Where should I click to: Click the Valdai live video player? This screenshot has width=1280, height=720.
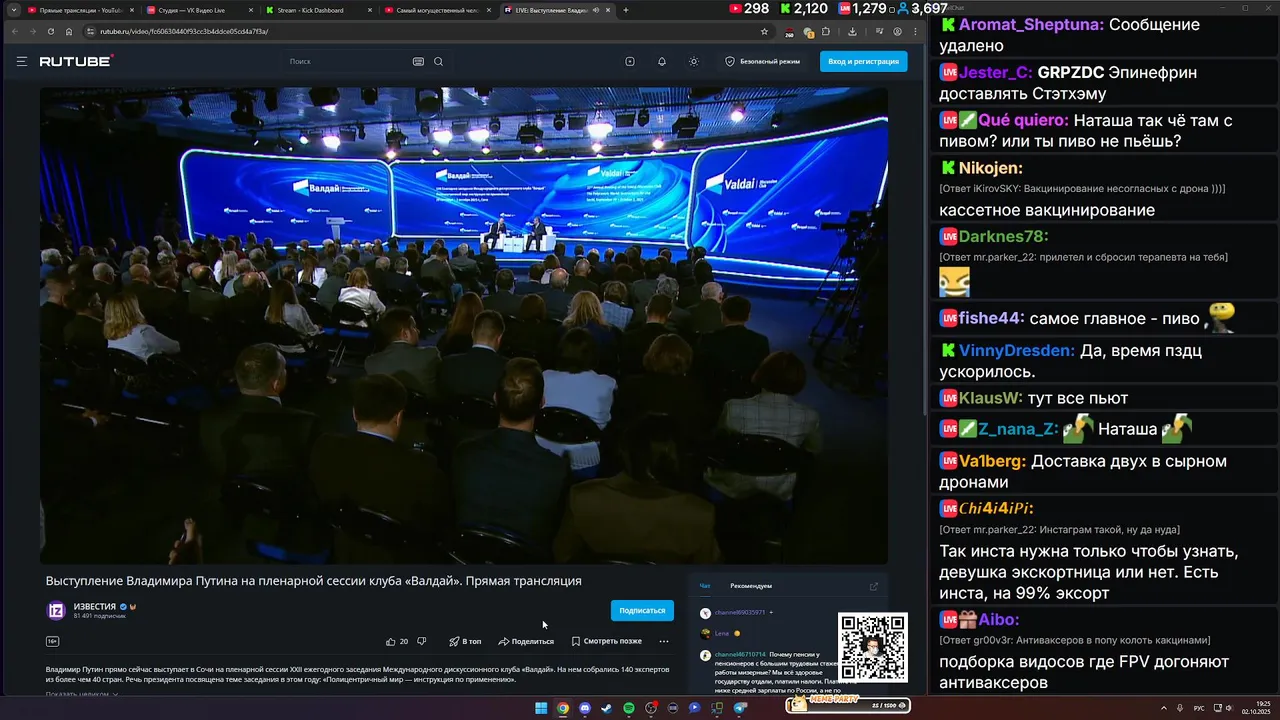464,325
